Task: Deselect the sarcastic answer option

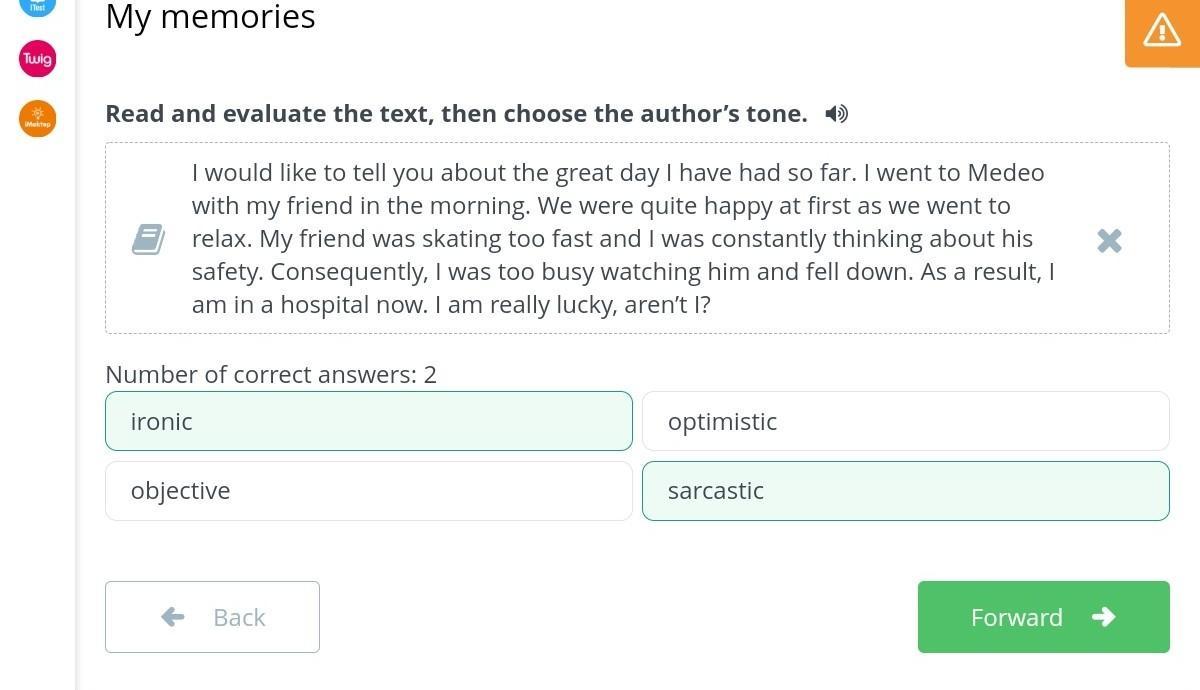Action: [x=905, y=491]
